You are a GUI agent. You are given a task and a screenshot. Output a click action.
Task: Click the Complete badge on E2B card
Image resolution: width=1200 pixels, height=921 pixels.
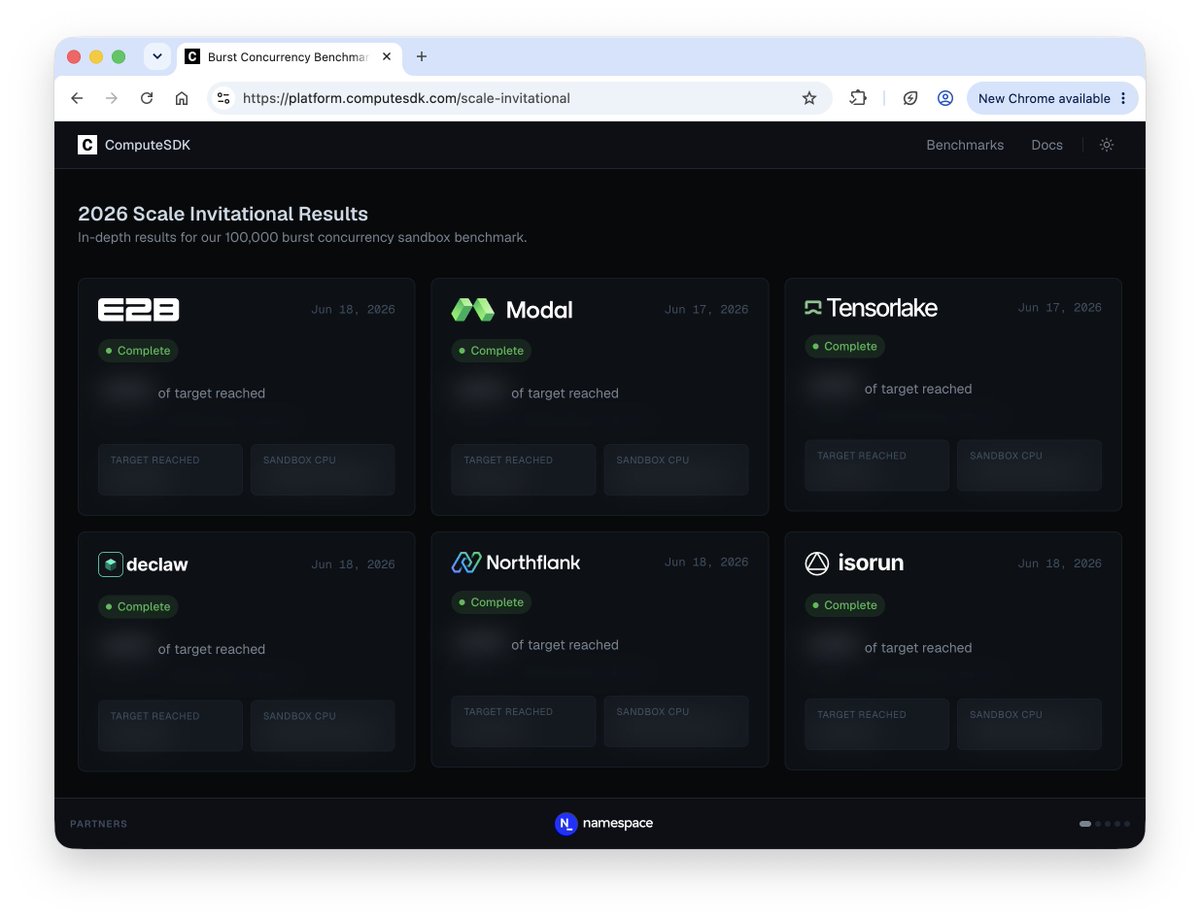[138, 351]
